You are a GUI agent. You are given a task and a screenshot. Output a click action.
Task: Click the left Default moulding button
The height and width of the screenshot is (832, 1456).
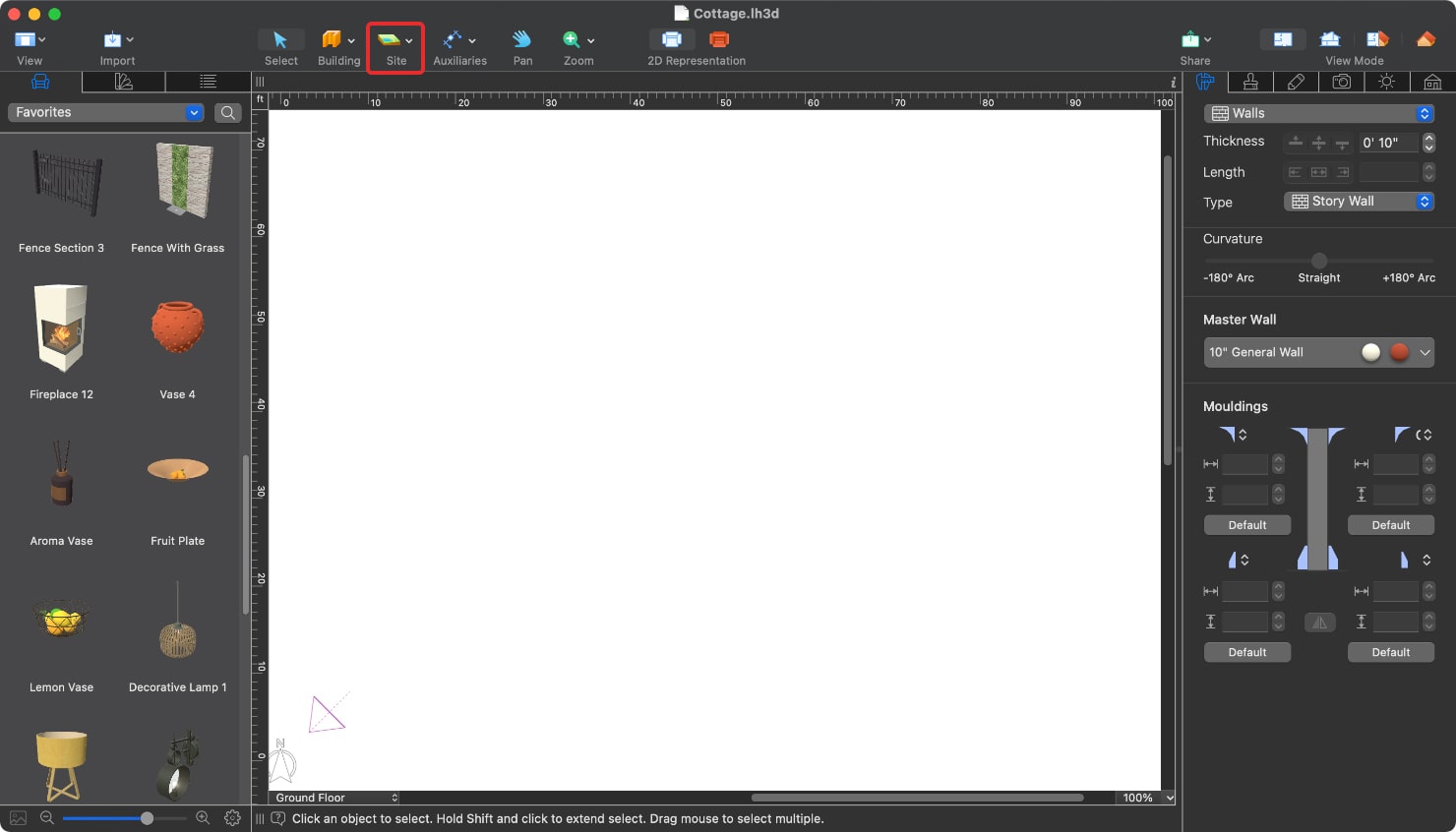pos(1246,524)
